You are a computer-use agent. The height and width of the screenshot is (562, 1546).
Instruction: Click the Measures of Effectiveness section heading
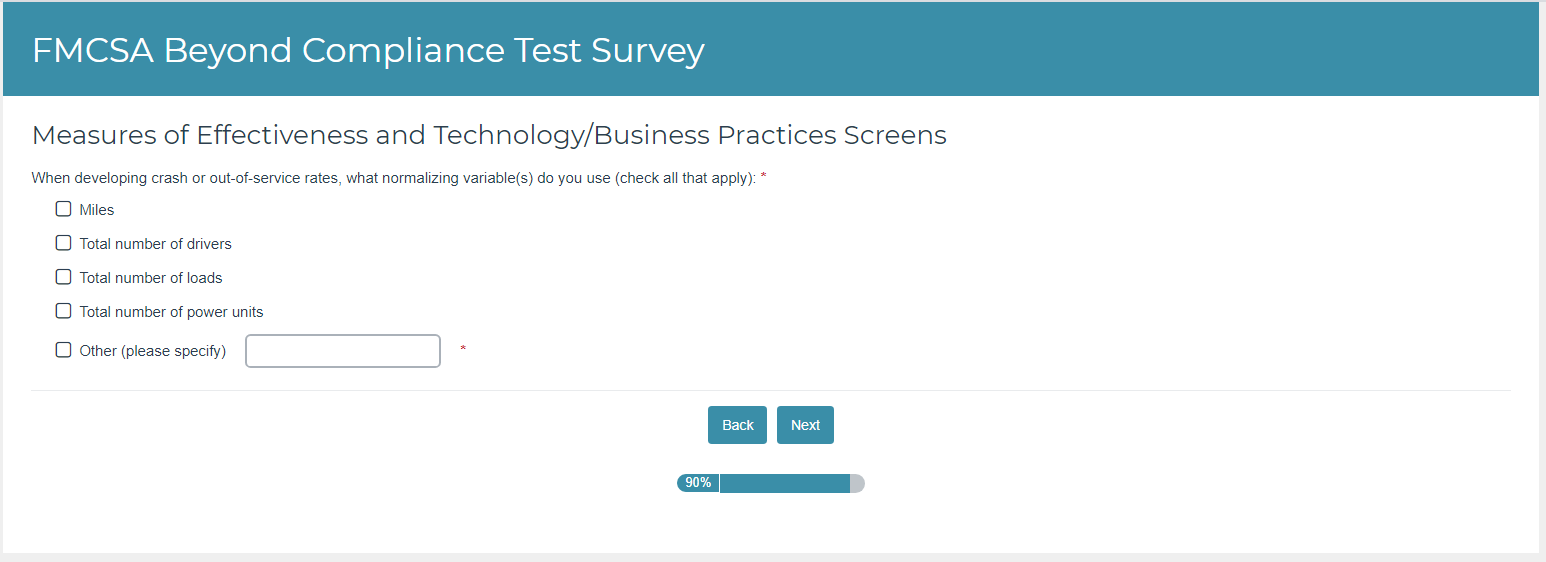(489, 135)
